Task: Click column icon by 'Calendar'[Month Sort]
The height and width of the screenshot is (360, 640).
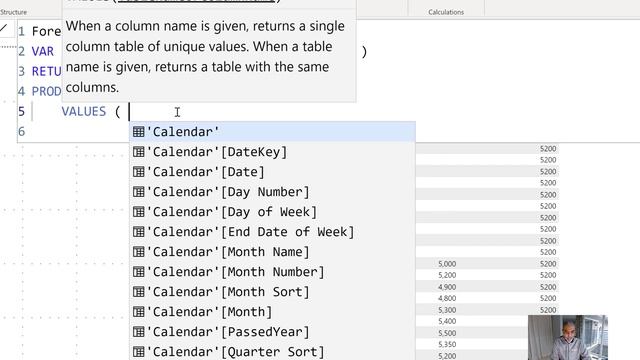Action: [139, 292]
